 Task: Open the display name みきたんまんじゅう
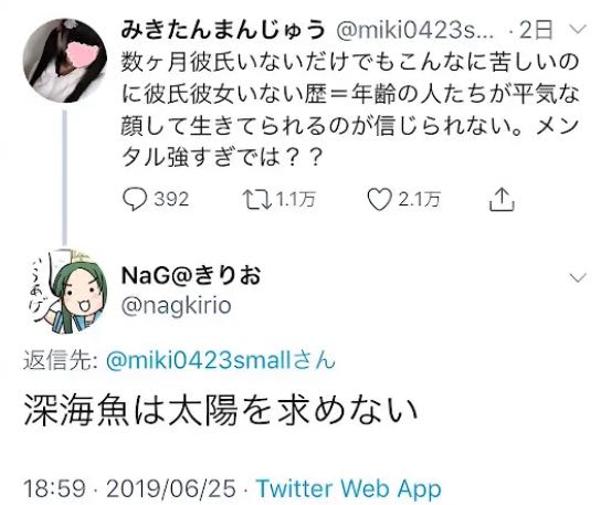point(223,30)
